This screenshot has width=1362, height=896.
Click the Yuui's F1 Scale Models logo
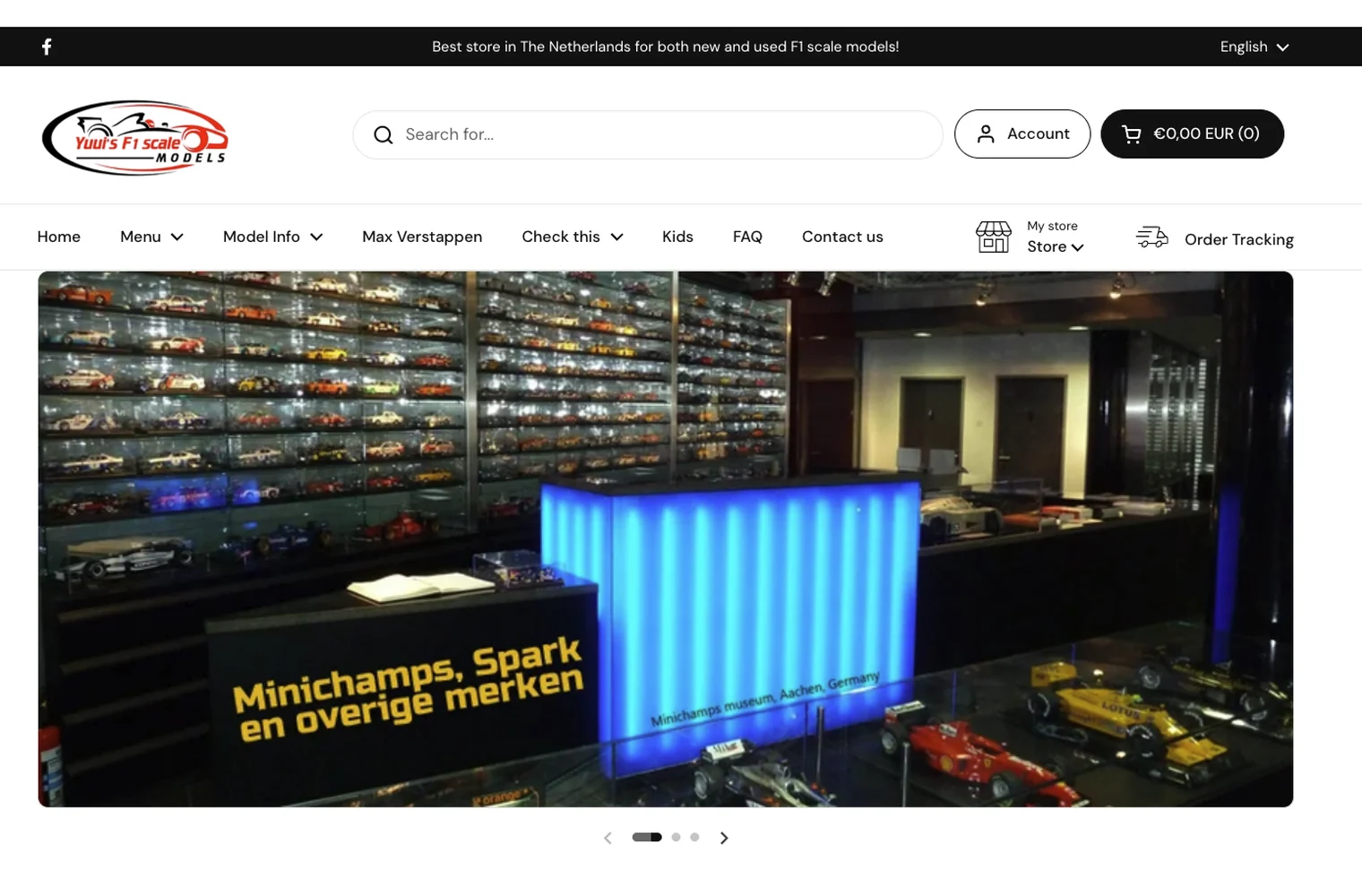pos(135,138)
